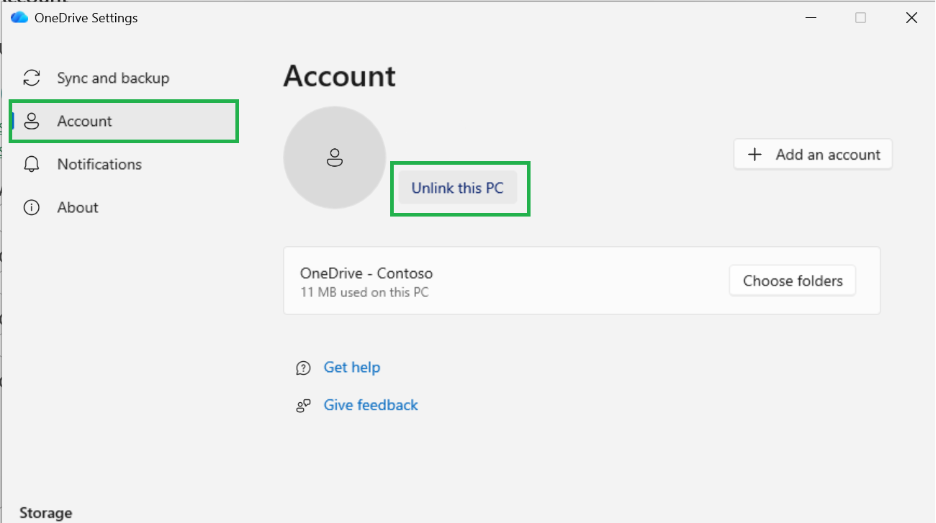The width and height of the screenshot is (936, 523).
Task: Click the OneDrive cloud icon in title bar
Action: (19, 18)
